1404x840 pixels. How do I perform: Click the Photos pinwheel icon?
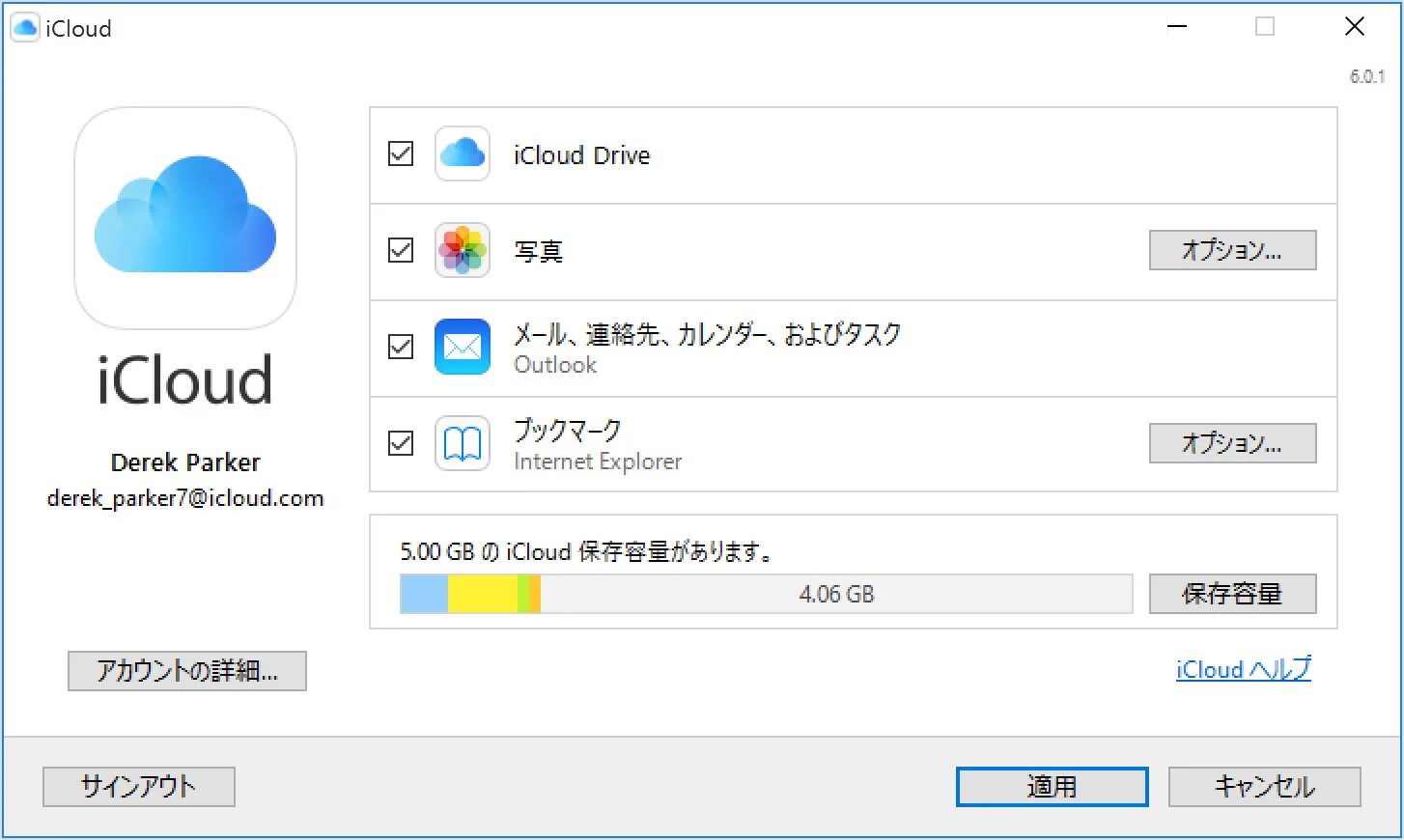[463, 250]
